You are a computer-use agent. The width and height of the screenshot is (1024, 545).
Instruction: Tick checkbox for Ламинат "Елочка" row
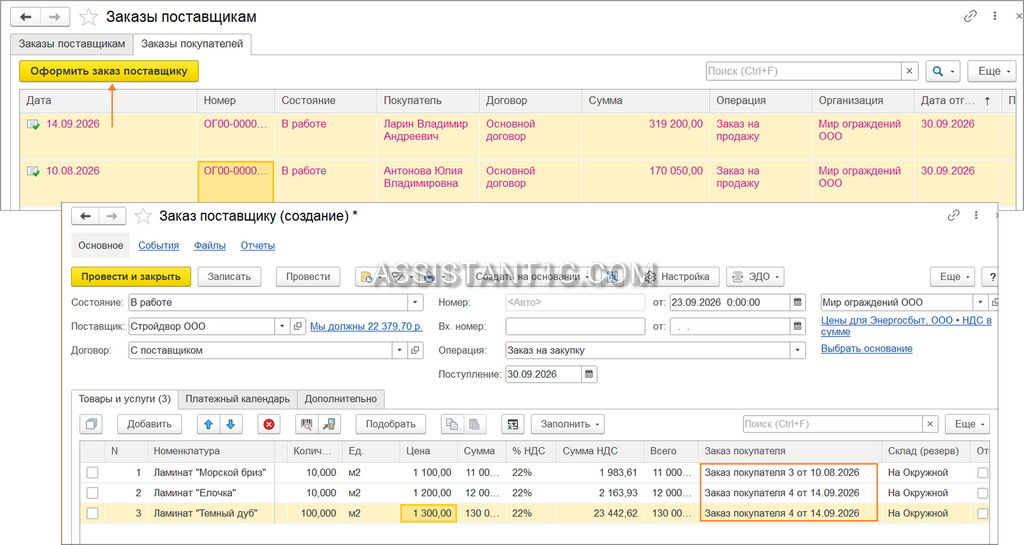point(92,493)
